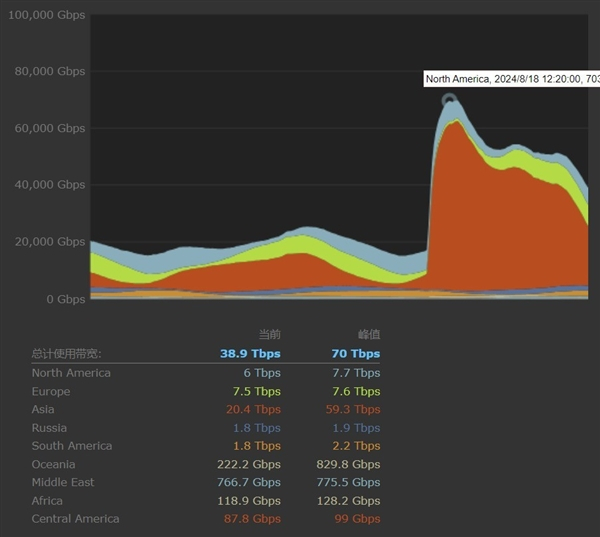
Task: Select the North America legend label
Action: tap(71, 373)
